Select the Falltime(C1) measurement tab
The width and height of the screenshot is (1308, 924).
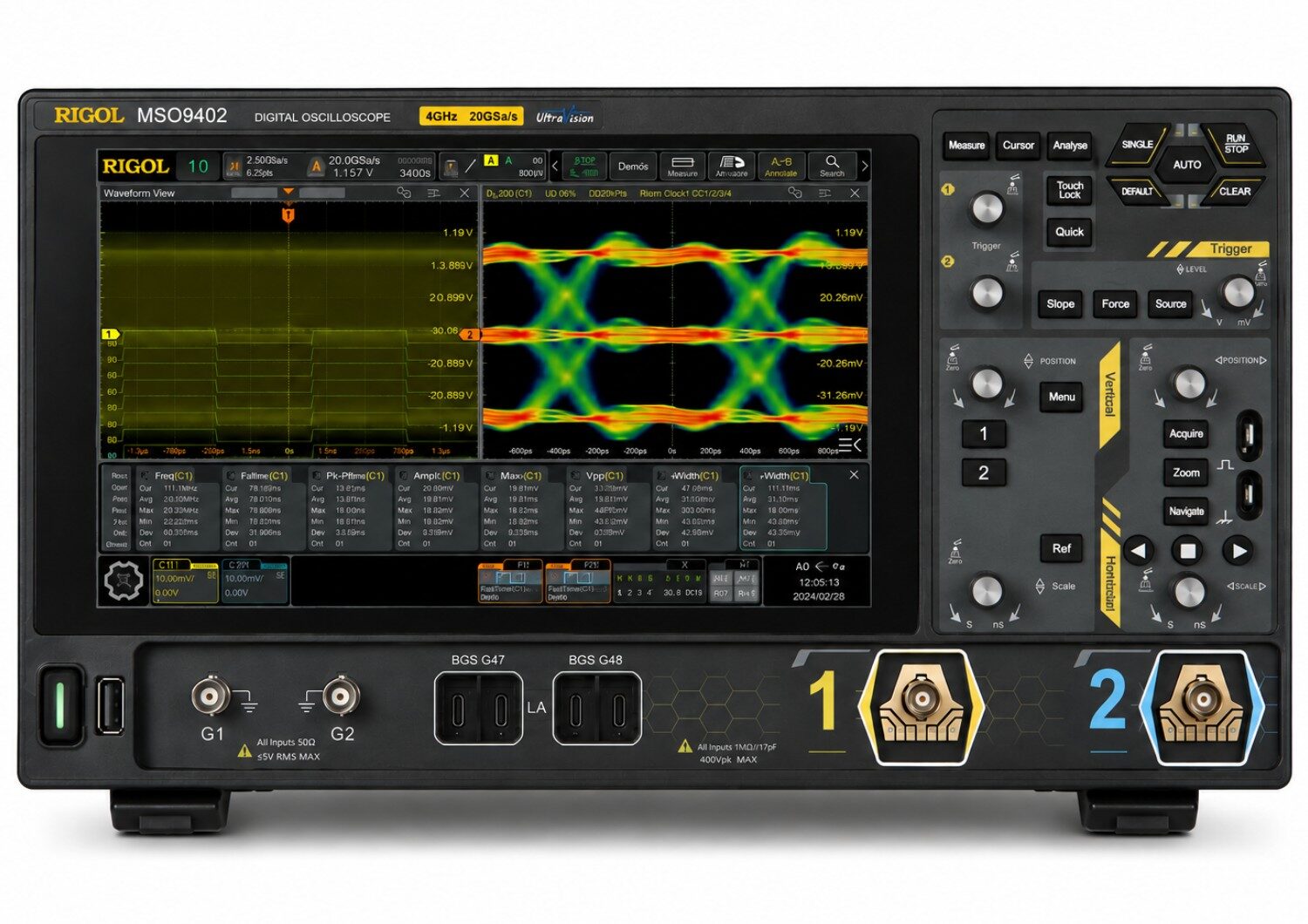coord(263,476)
